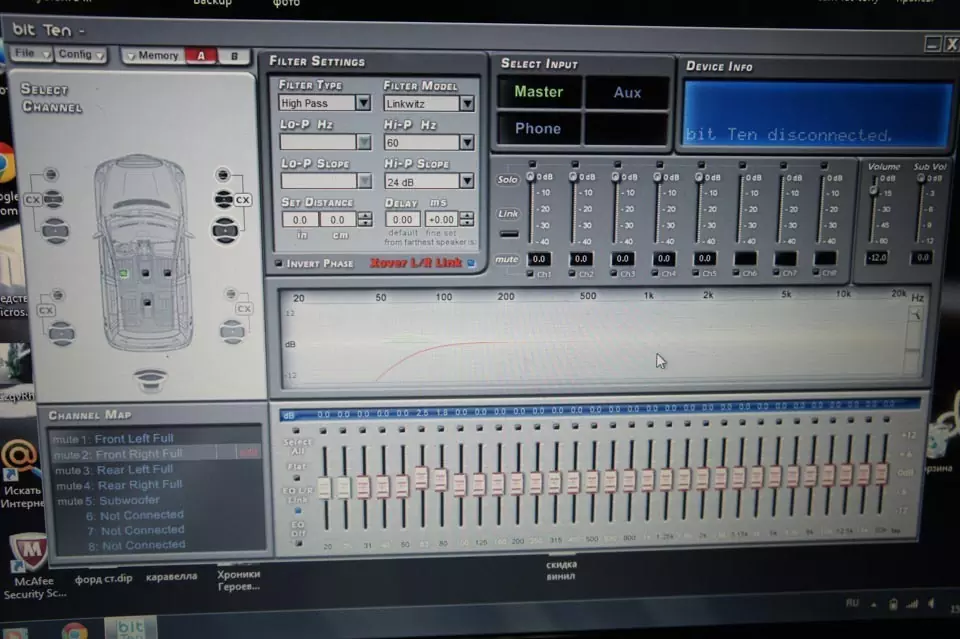Select the rear left tweeter speaker
This screenshot has width=960, height=639.
pos(58,295)
